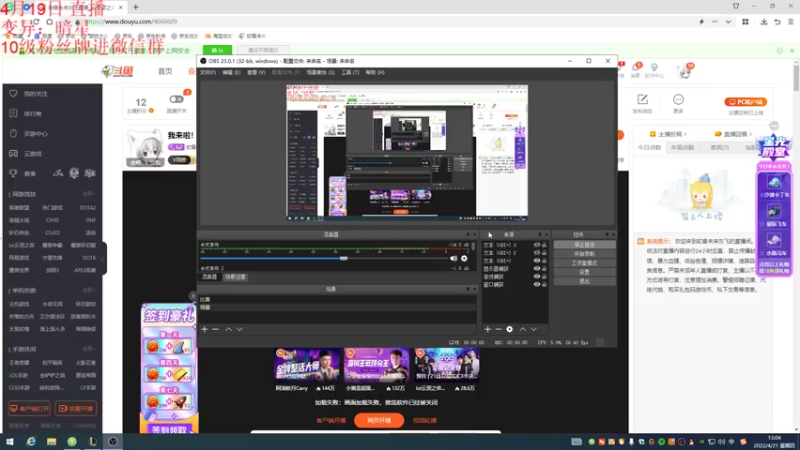Open the 帮助(H) menu in OBS
Viewport: 800px width, 450px height.
375,72
